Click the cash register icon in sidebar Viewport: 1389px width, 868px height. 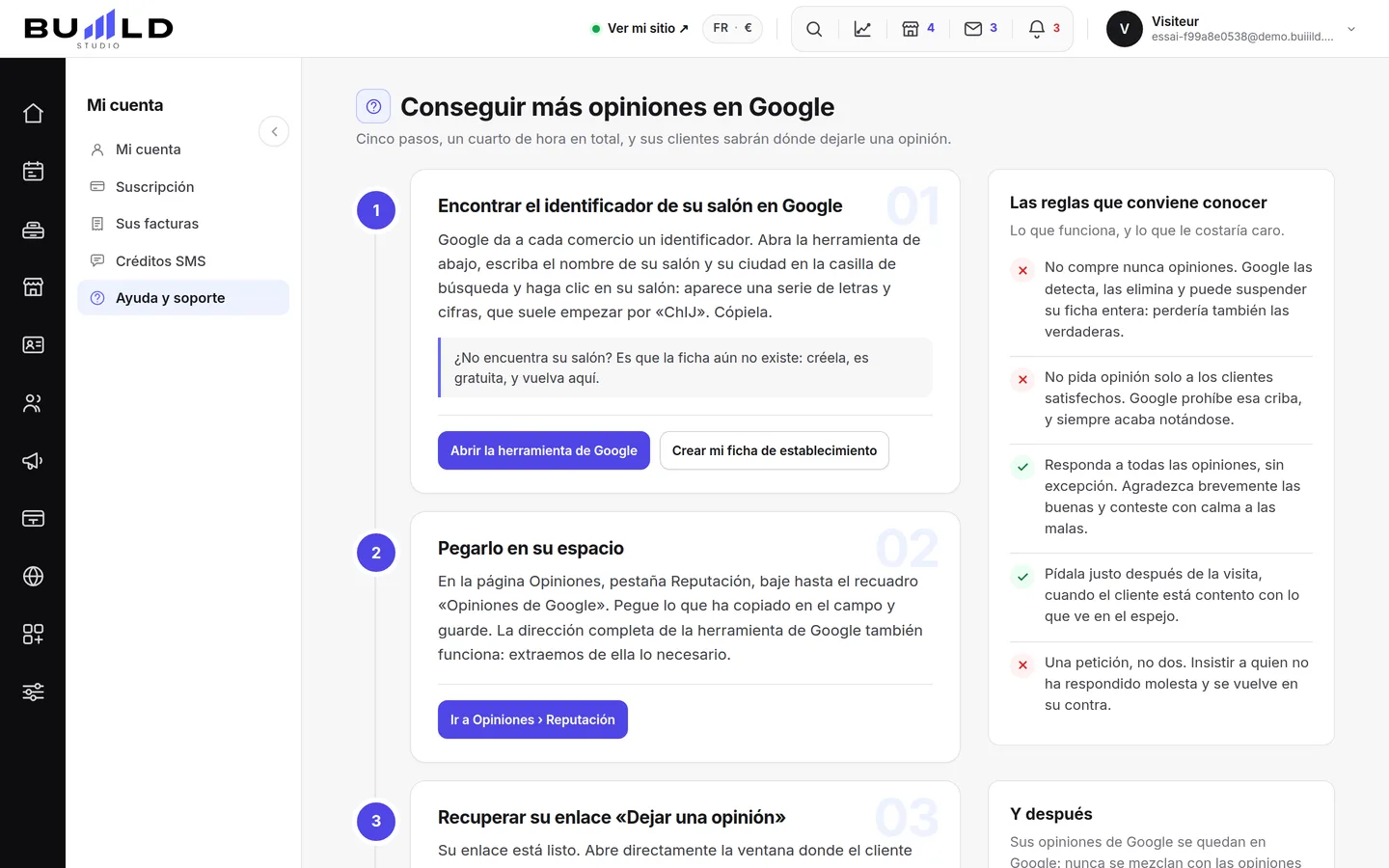pyautogui.click(x=33, y=230)
